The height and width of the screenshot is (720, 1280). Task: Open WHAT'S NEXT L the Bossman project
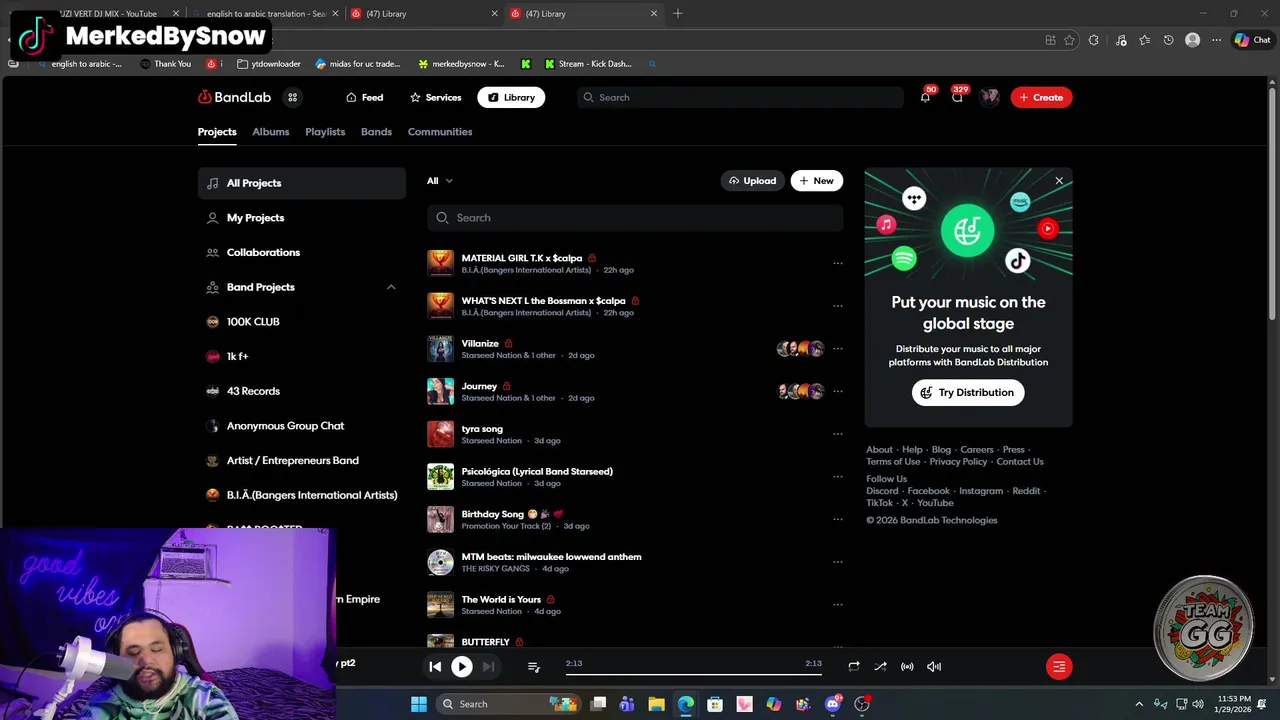point(543,301)
